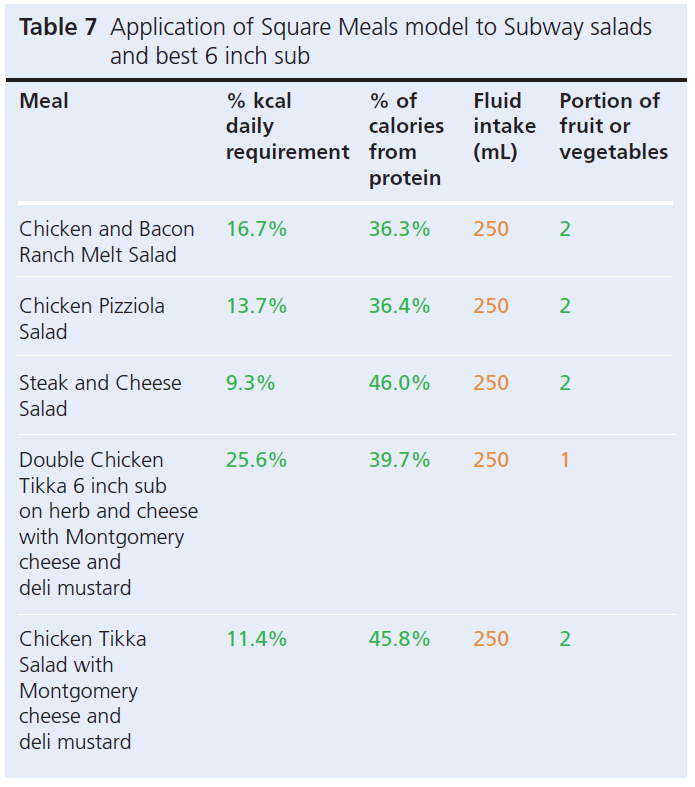This screenshot has width=695, height=787.
Task: Click the 9.3% kcal value
Action: [x=250, y=383]
